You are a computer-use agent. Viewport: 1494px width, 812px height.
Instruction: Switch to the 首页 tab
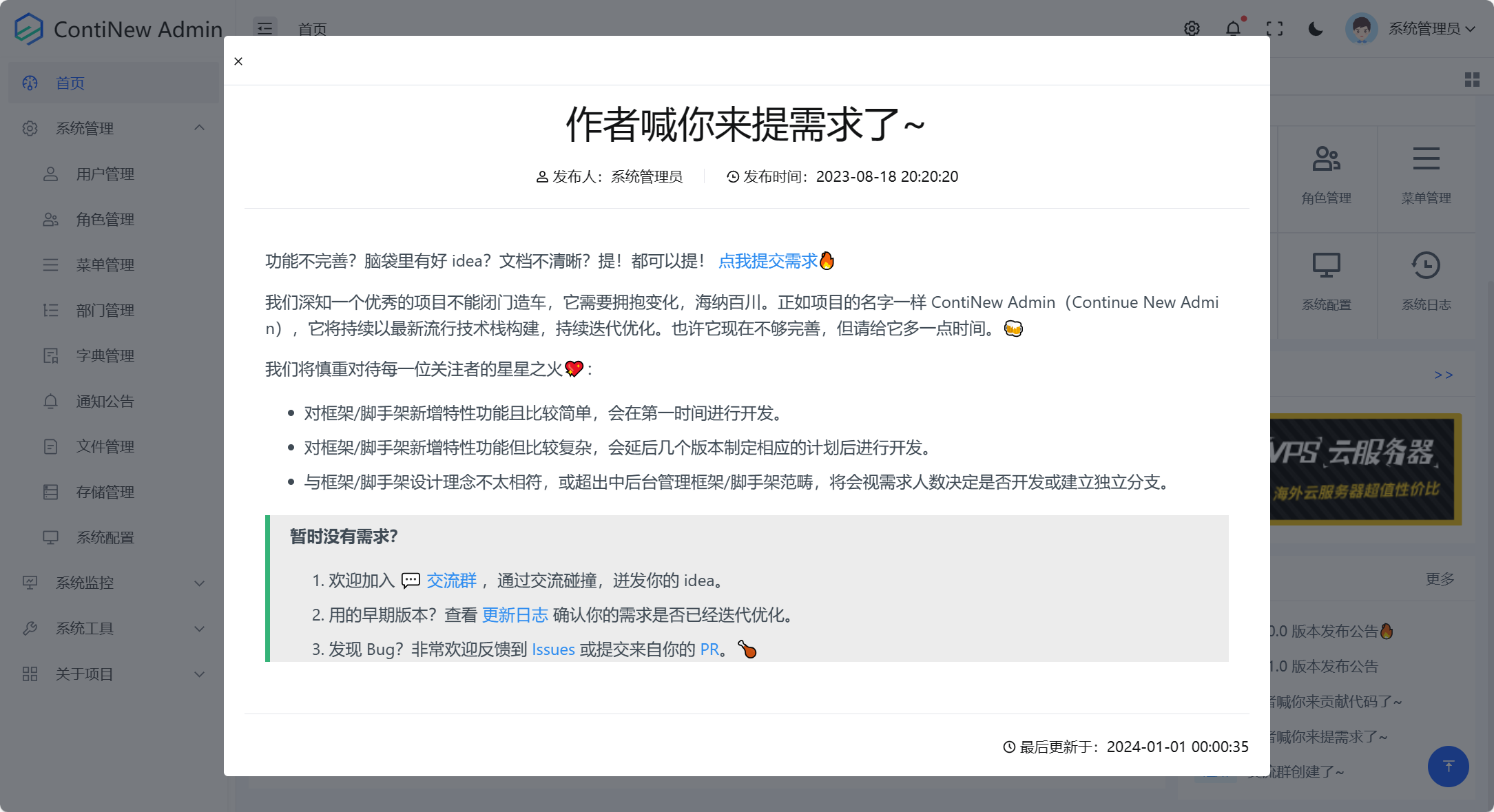click(312, 28)
